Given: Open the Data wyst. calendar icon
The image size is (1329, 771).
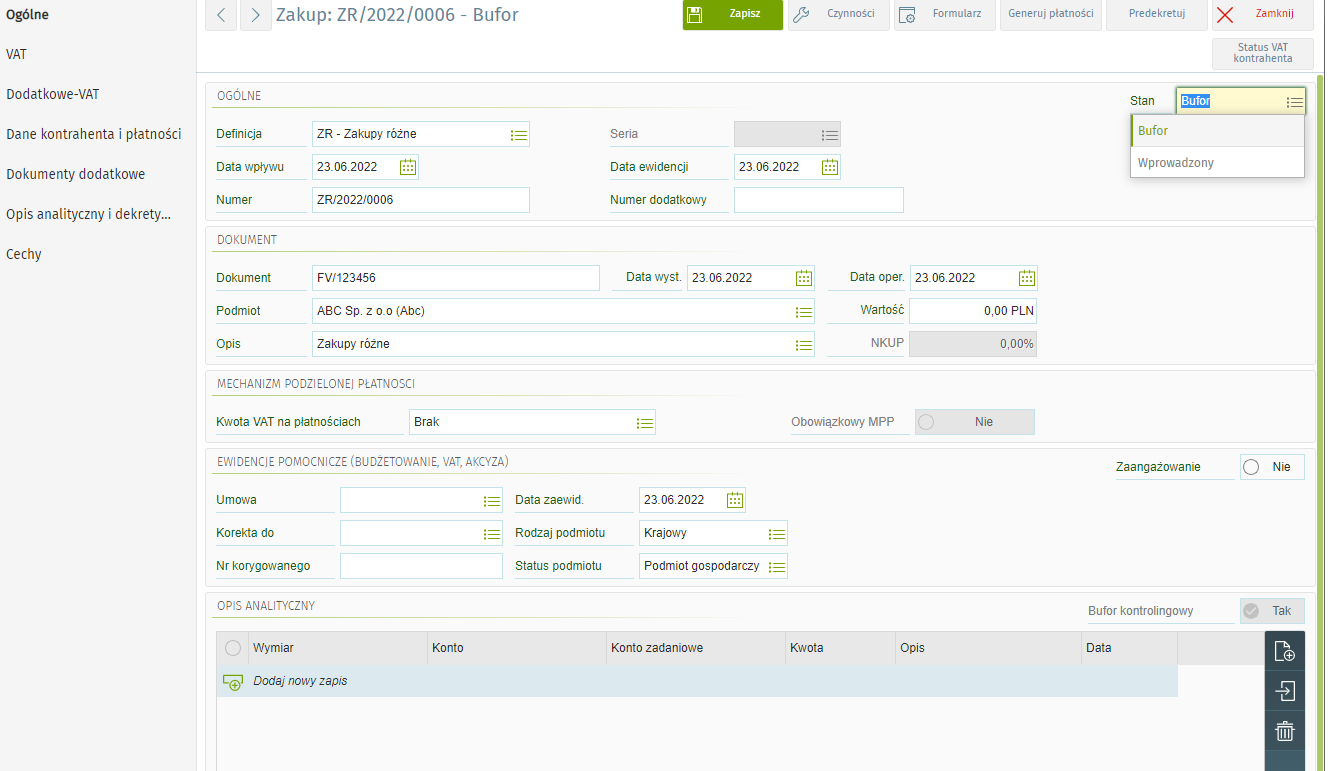Looking at the screenshot, I should tap(803, 278).
